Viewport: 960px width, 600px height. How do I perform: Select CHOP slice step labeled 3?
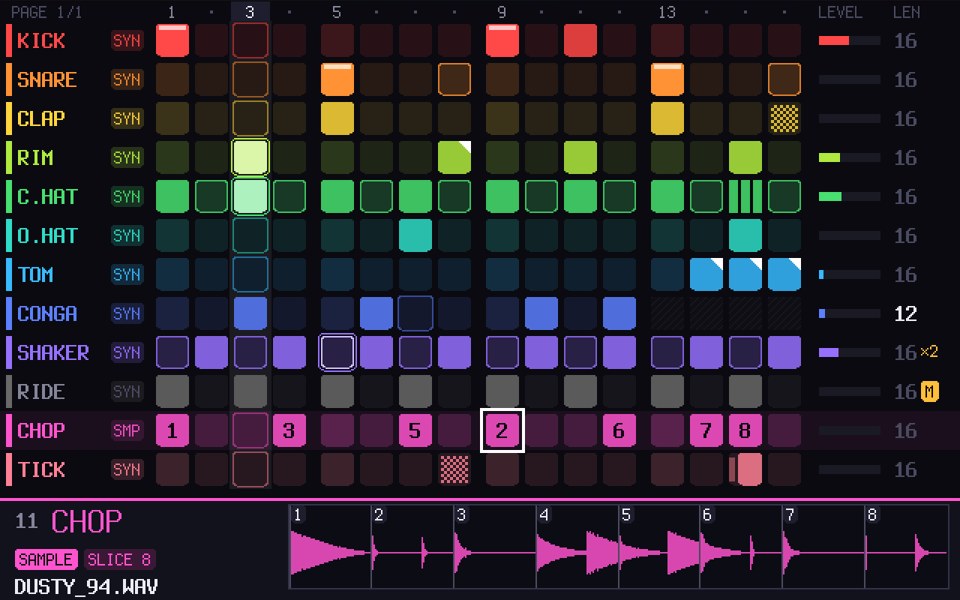(289, 430)
